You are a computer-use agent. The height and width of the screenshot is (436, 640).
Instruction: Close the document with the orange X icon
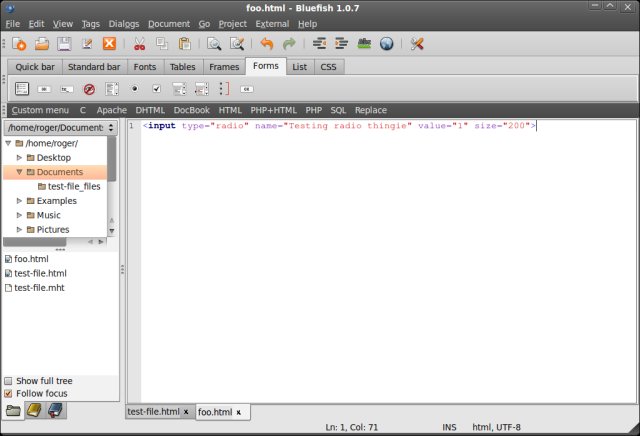[109, 43]
